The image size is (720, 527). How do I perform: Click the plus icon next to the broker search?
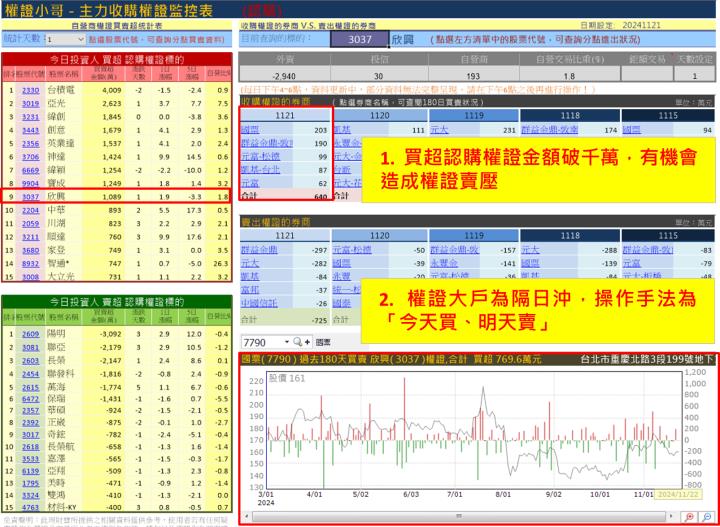(x=308, y=342)
